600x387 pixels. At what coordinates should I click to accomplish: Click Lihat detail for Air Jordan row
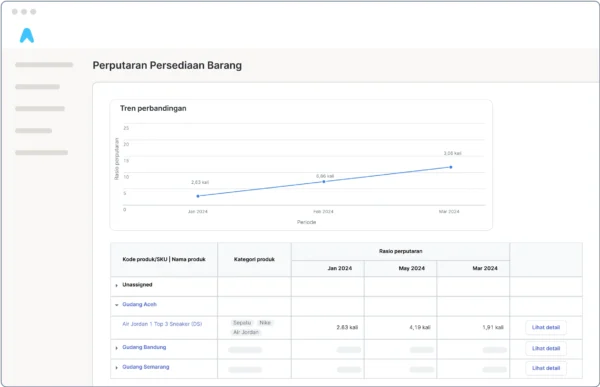(x=546, y=327)
